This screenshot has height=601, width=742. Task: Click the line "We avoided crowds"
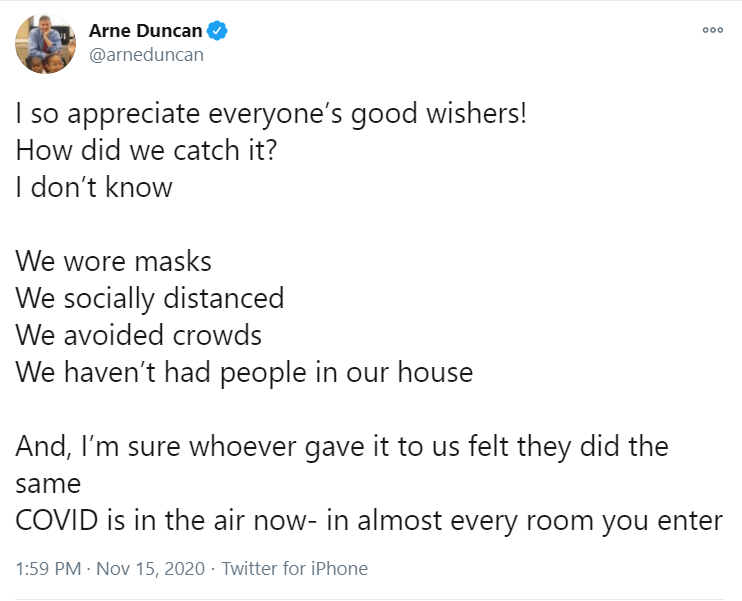tap(139, 335)
